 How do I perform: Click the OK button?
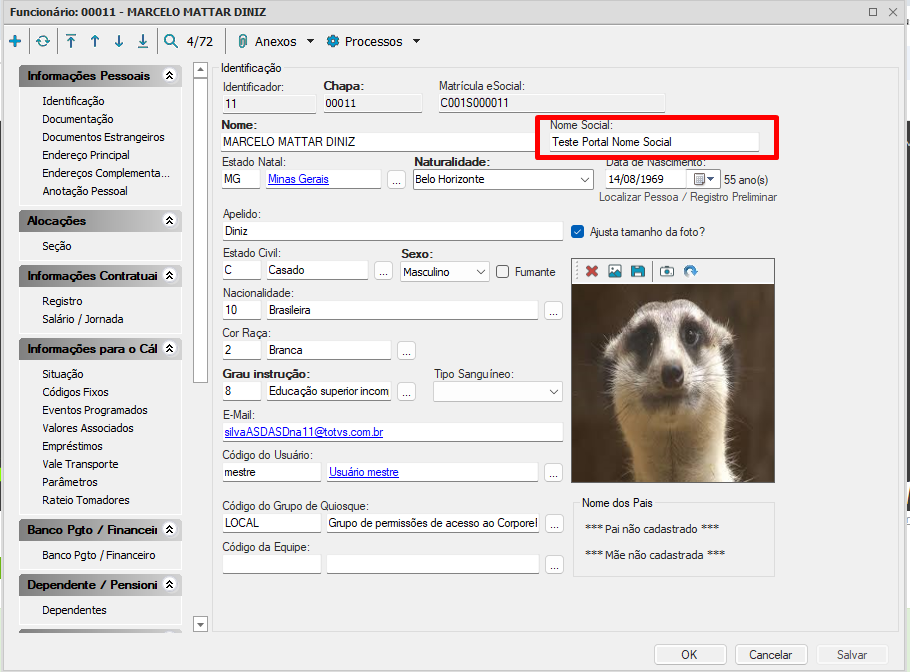(x=689, y=655)
